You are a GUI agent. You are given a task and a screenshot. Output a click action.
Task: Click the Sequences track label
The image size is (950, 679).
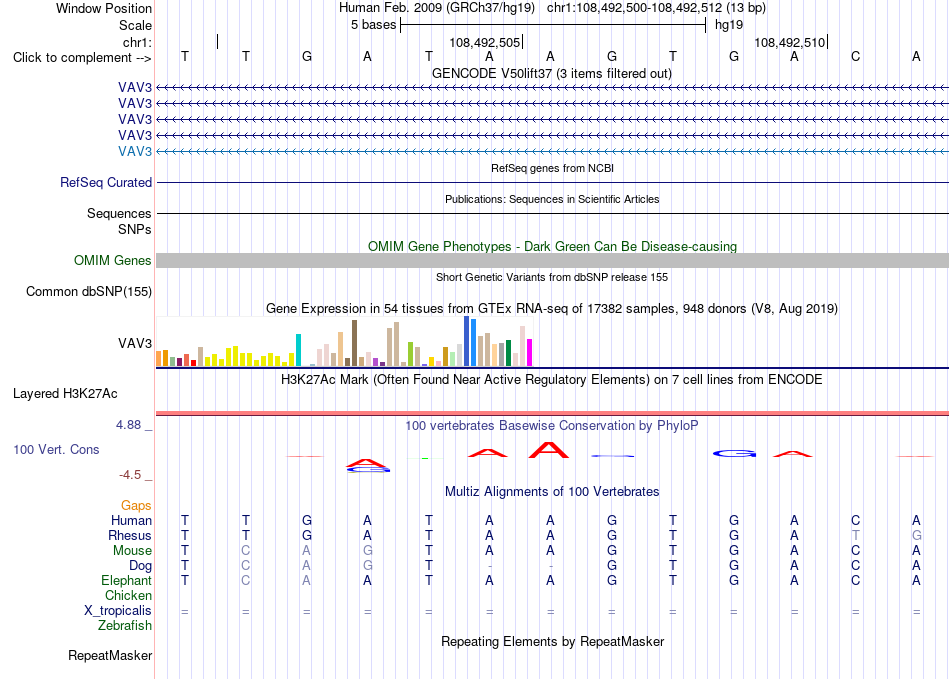119,213
